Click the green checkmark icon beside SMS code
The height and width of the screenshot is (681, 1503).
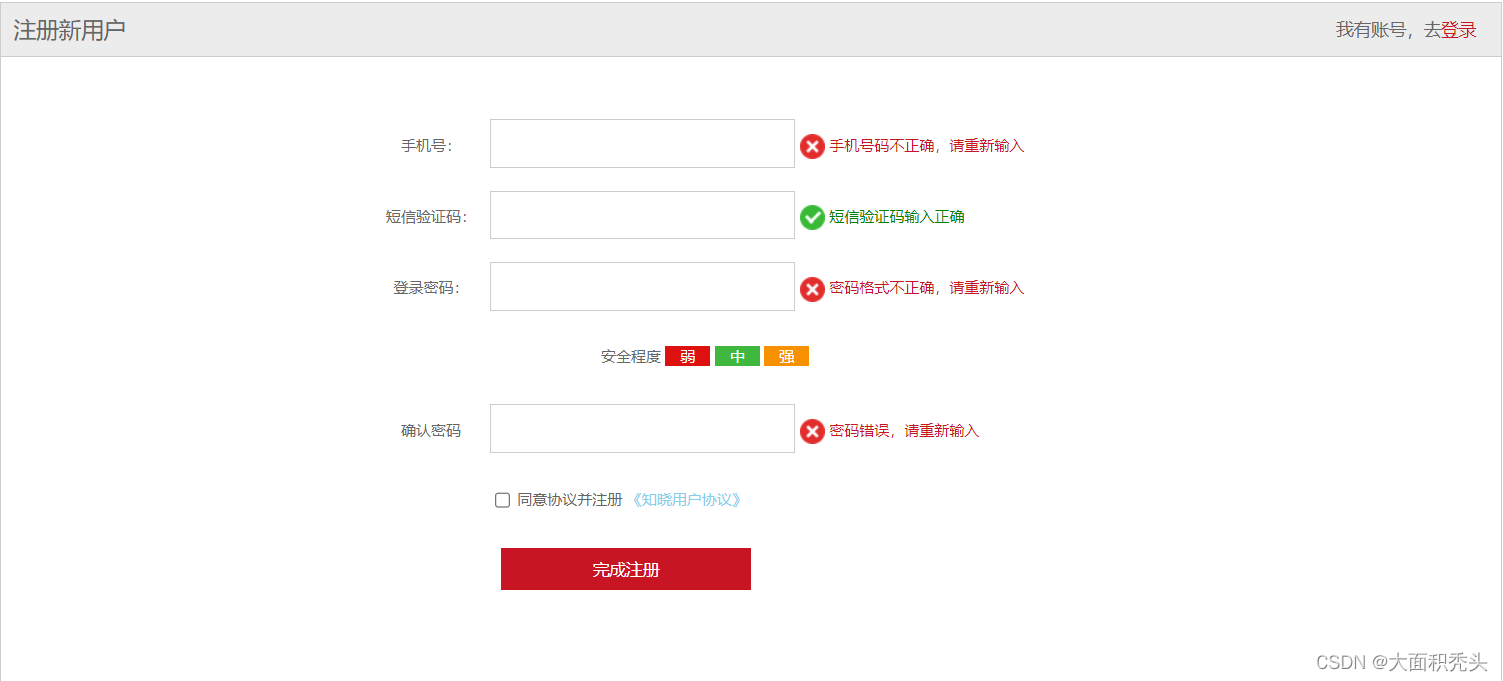pyautogui.click(x=812, y=217)
